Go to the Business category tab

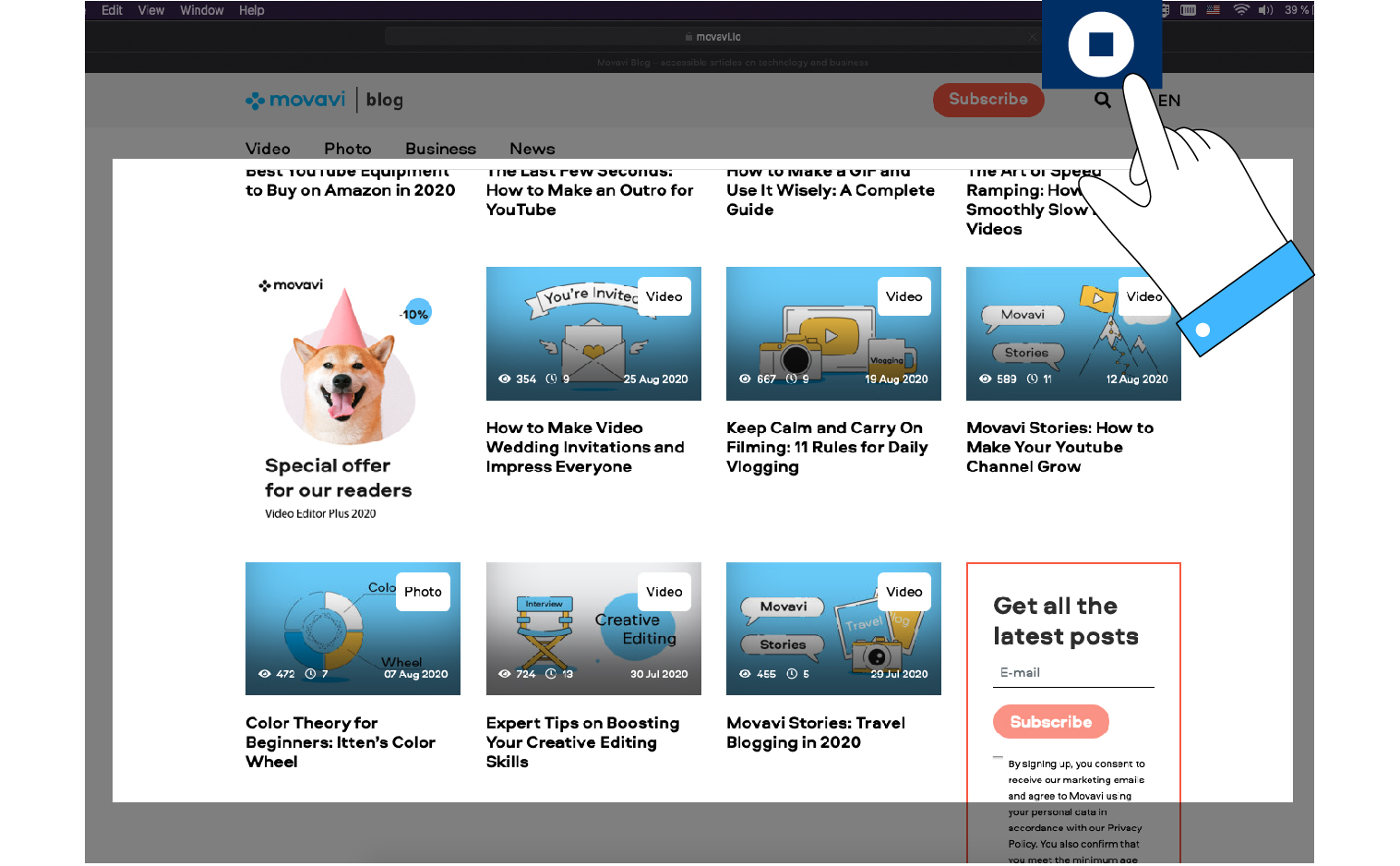pos(441,149)
